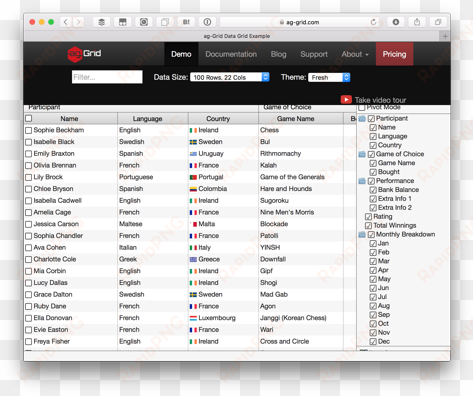
Task: Open the 1Password extension icon
Action: coord(207,22)
